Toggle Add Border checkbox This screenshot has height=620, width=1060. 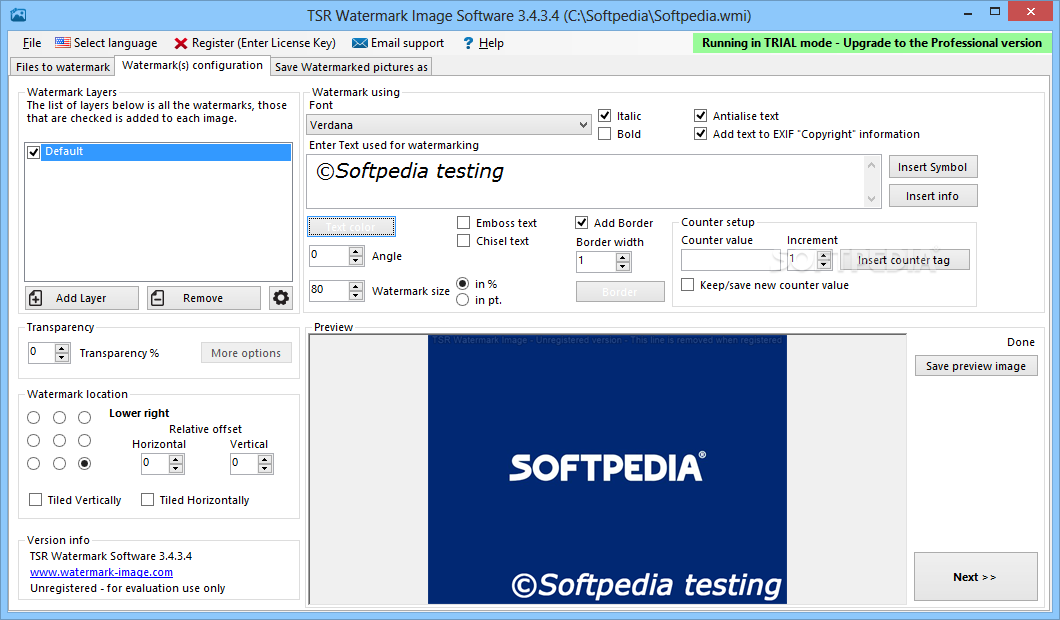(581, 222)
